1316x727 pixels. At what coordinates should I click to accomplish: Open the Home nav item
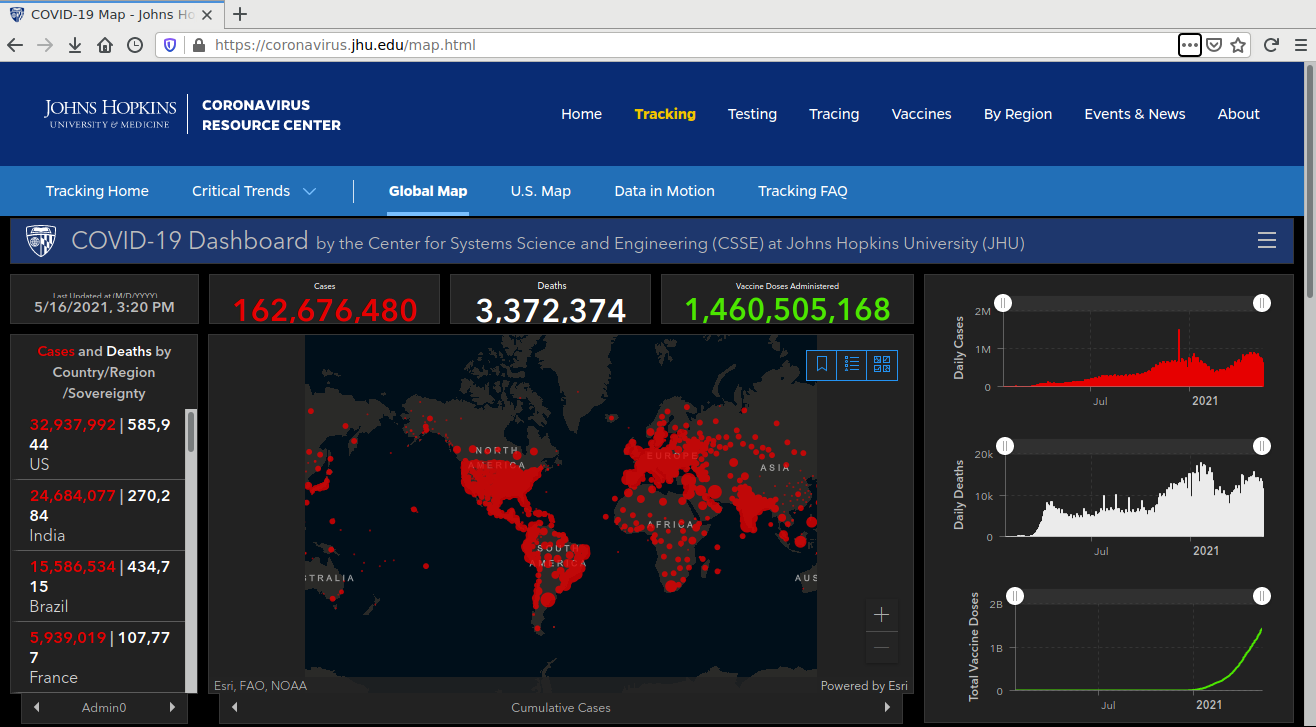581,114
